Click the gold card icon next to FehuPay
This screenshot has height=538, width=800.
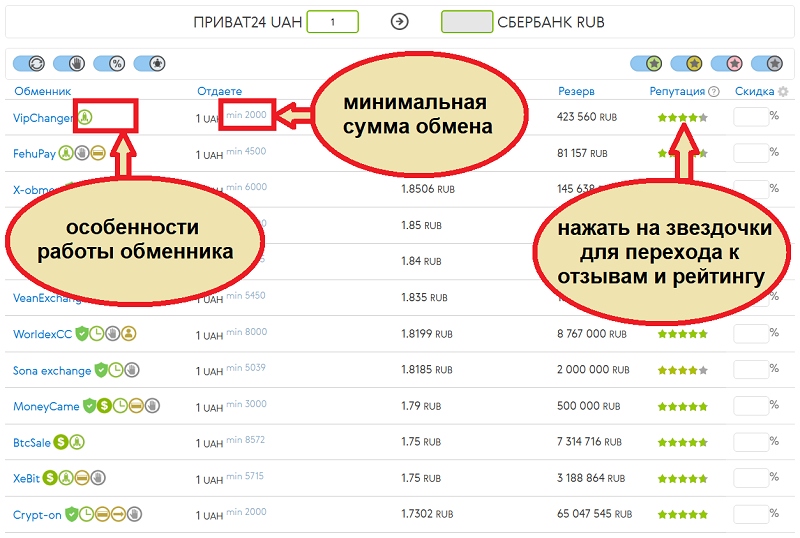98,153
